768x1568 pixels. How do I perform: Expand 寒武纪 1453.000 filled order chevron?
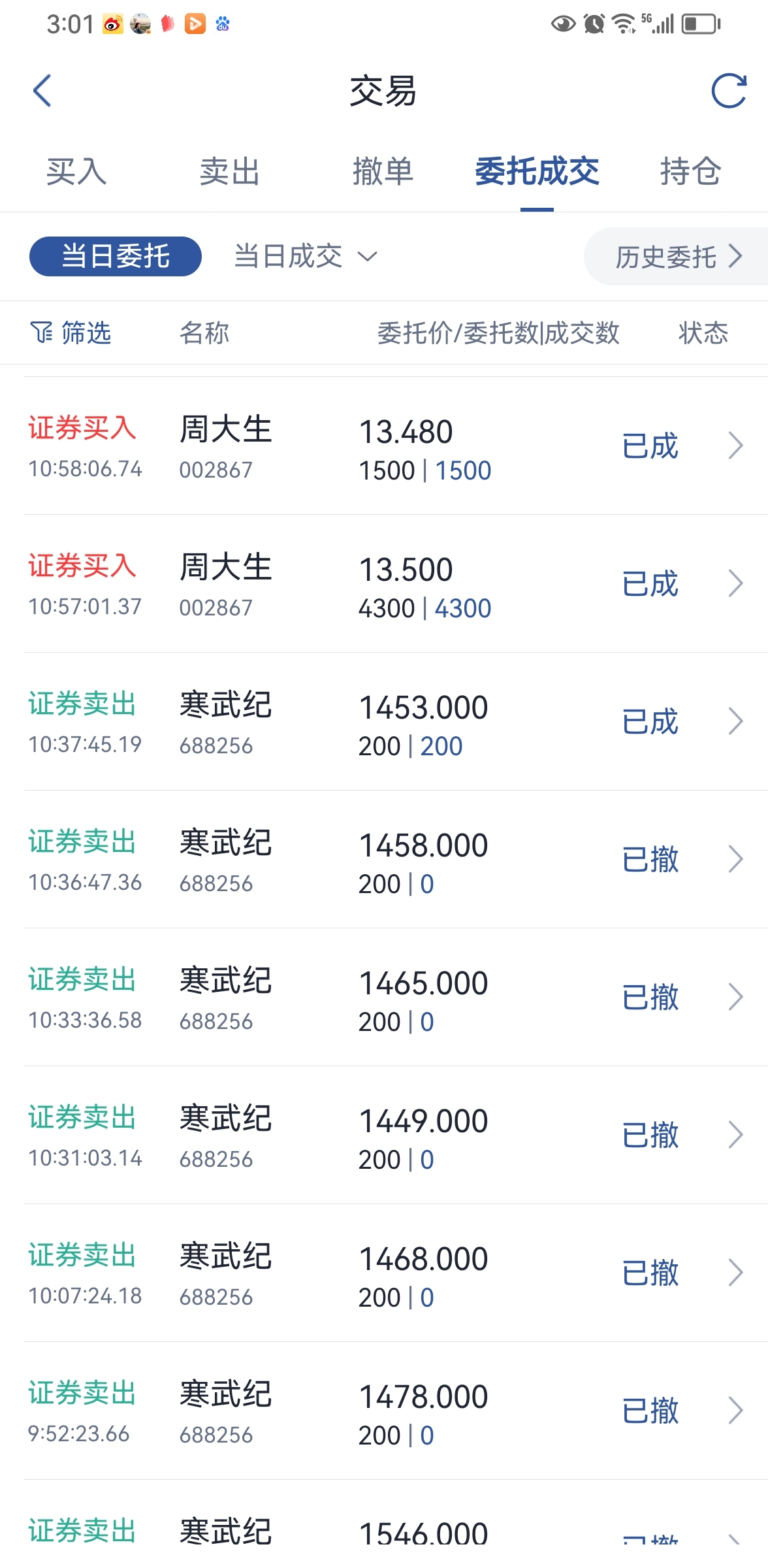coord(735,721)
